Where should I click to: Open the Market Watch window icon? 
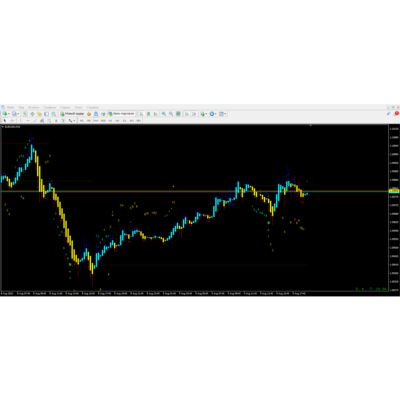[25, 114]
